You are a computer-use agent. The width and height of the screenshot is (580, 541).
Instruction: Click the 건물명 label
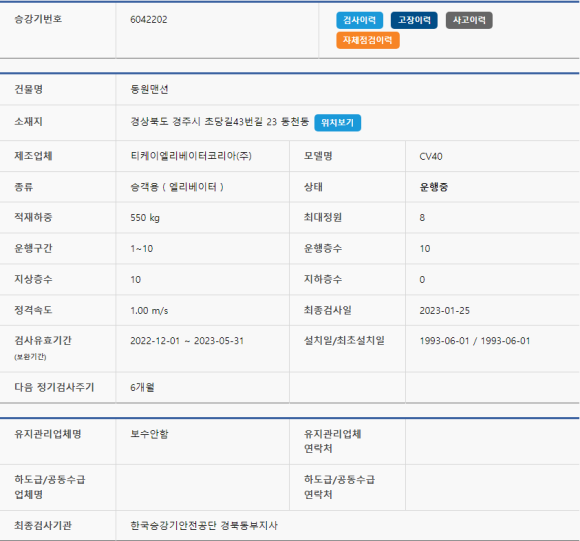(x=28, y=89)
